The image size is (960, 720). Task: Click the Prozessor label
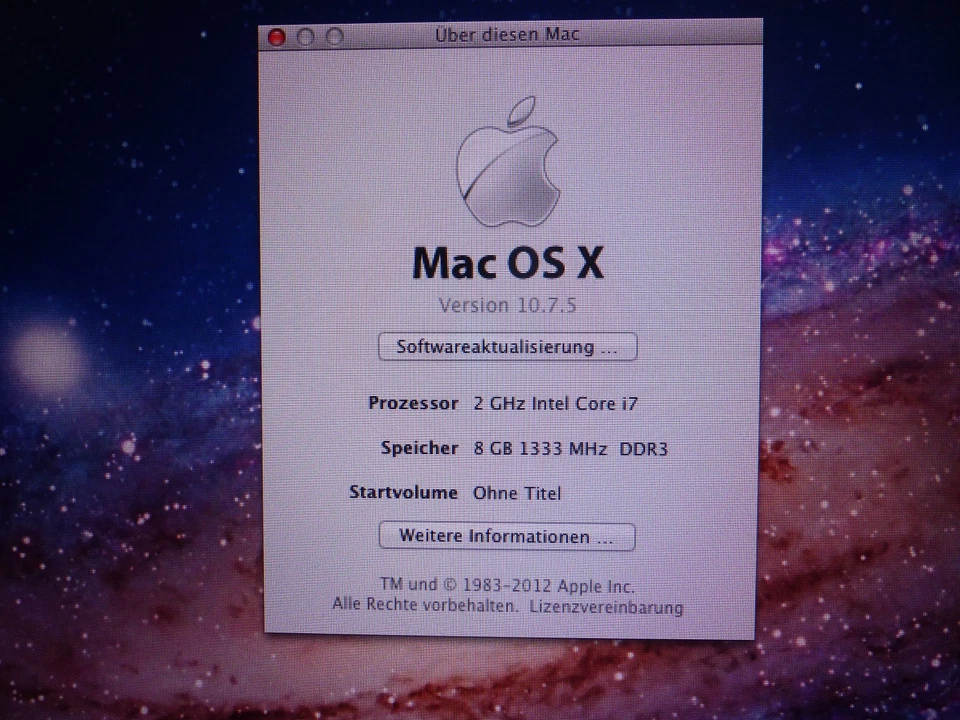413,403
